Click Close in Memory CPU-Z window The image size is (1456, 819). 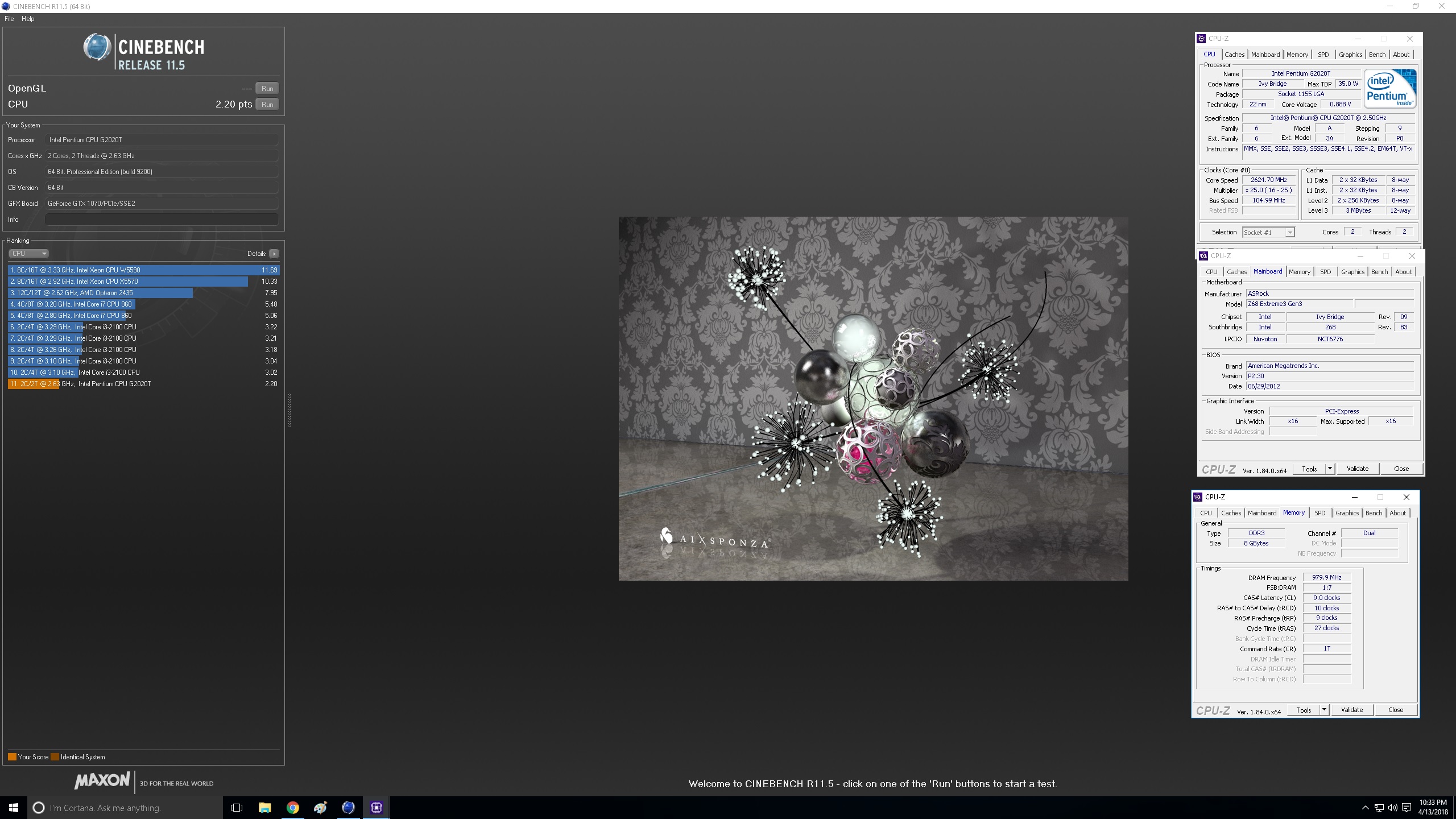[x=1396, y=710]
